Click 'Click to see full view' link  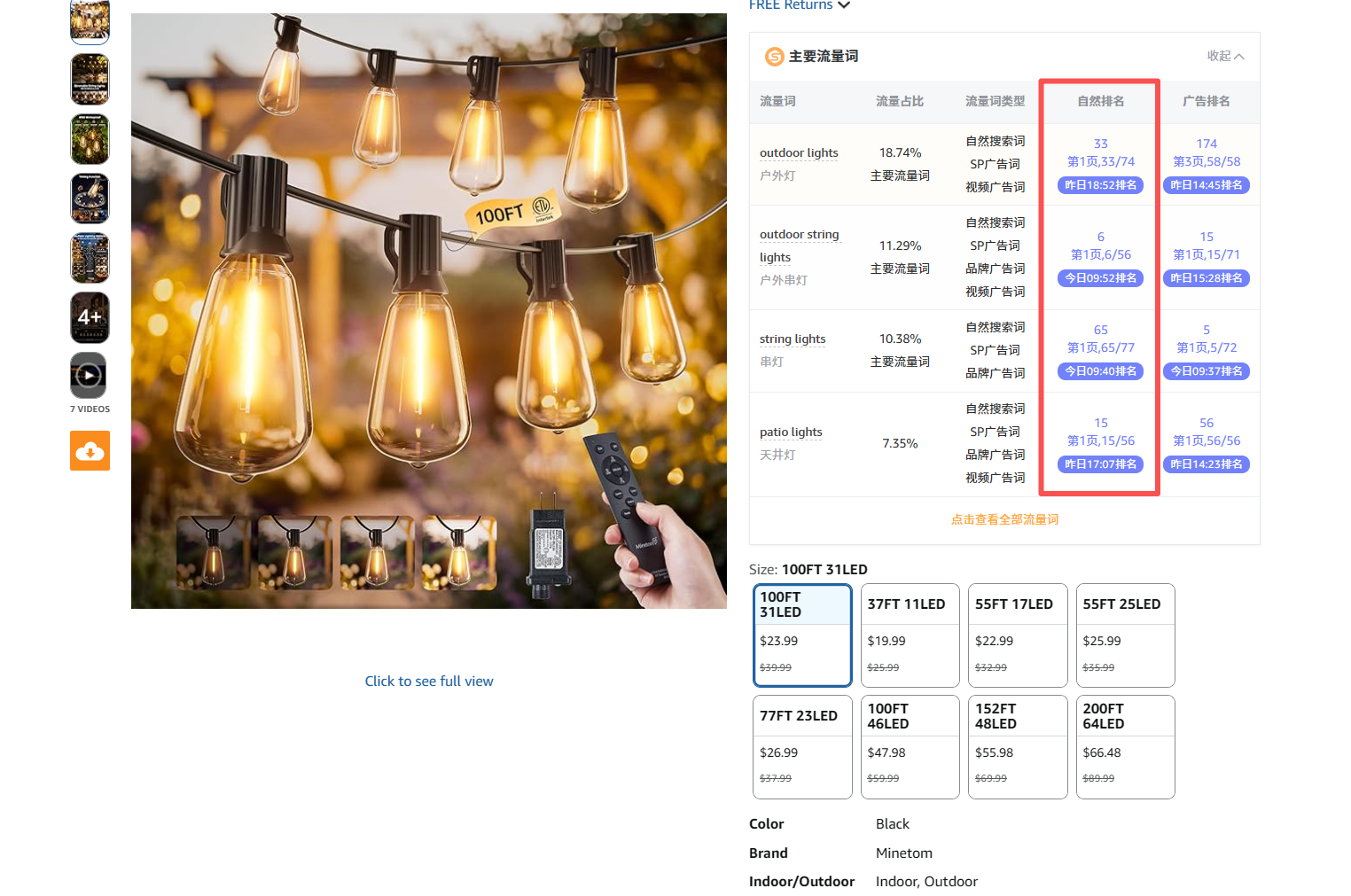point(429,681)
